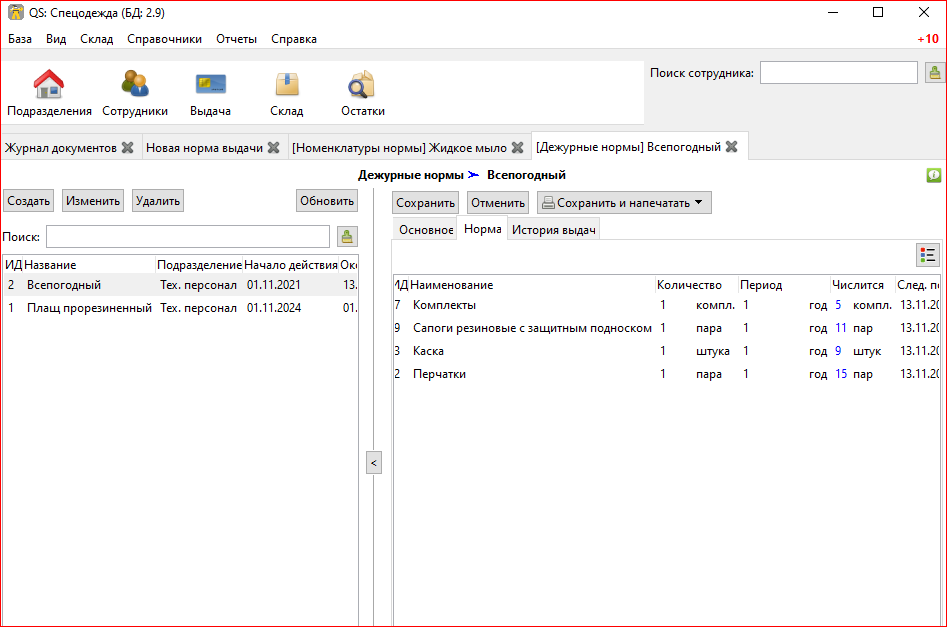Image resolution: width=947 pixels, height=627 pixels.
Task: Close the Журнал документов tab
Action: 127,148
